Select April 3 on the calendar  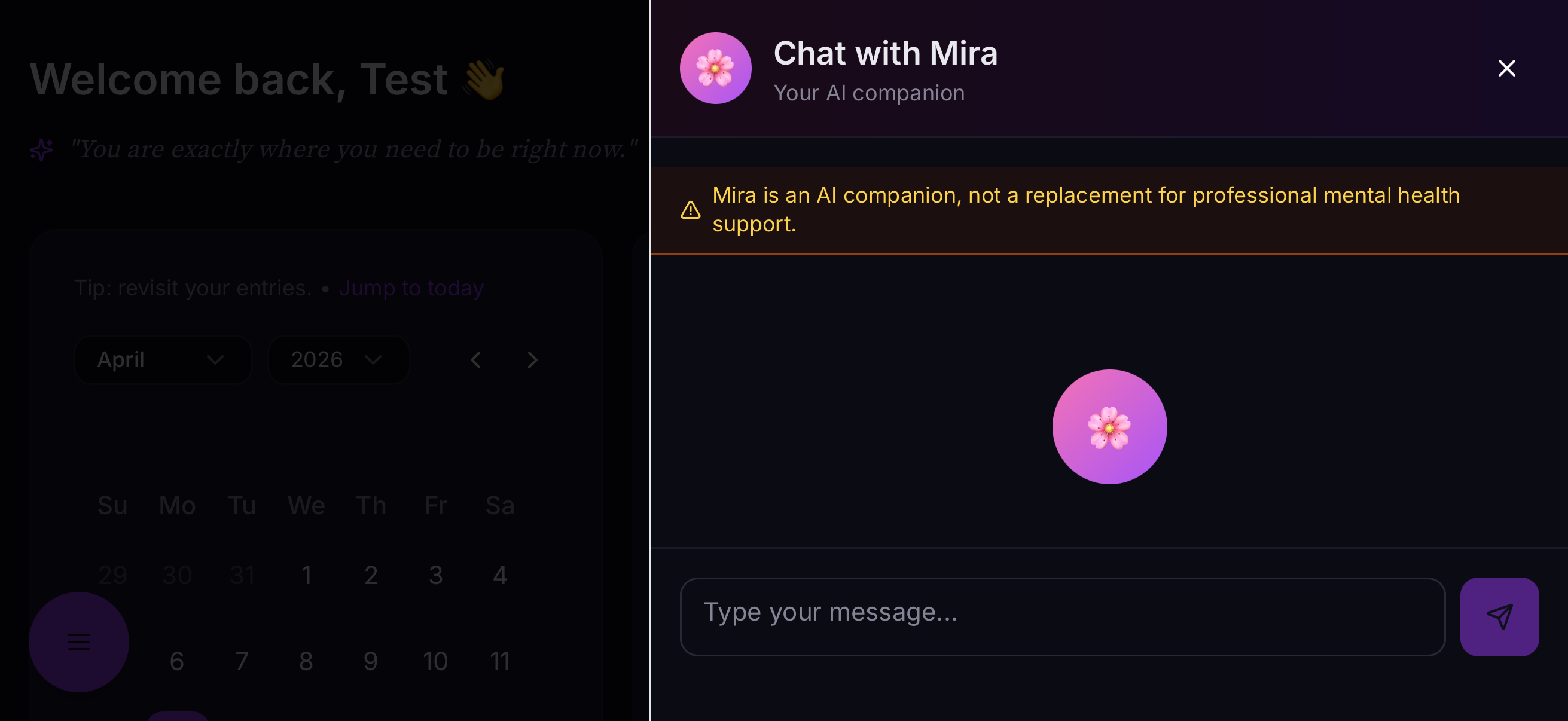(x=435, y=575)
